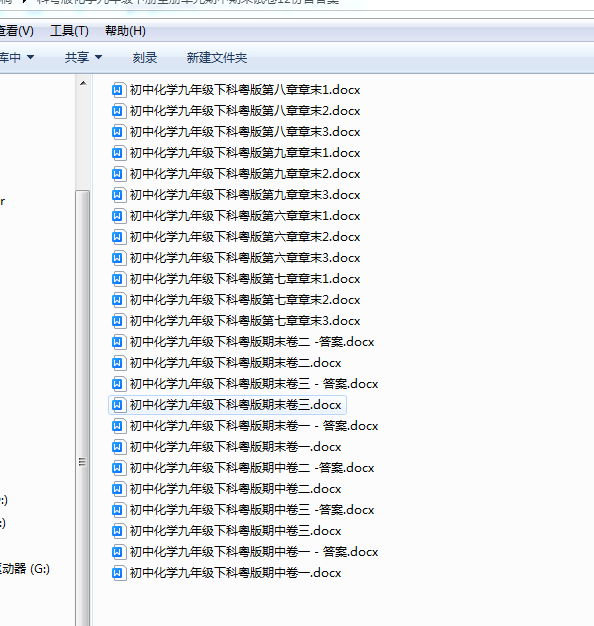Click the icon of 第八章章末1.docx
594x626 pixels.
point(117,90)
